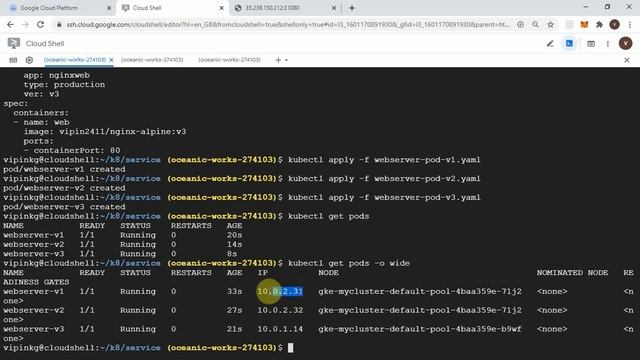This screenshot has width=640, height=360.
Task: Click the 'type: production' line
Action: 64,84
